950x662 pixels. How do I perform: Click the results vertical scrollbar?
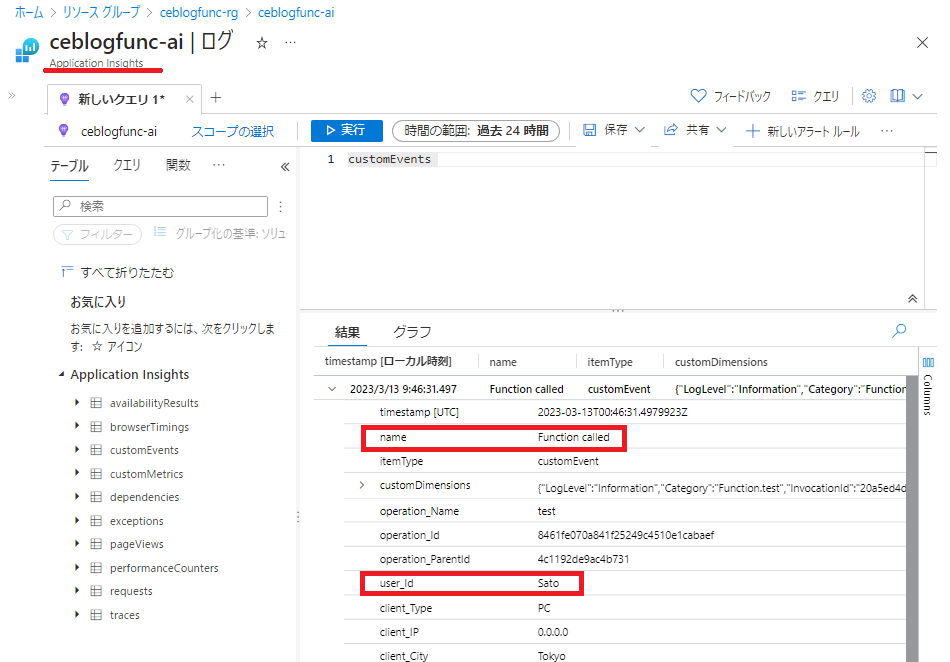912,518
